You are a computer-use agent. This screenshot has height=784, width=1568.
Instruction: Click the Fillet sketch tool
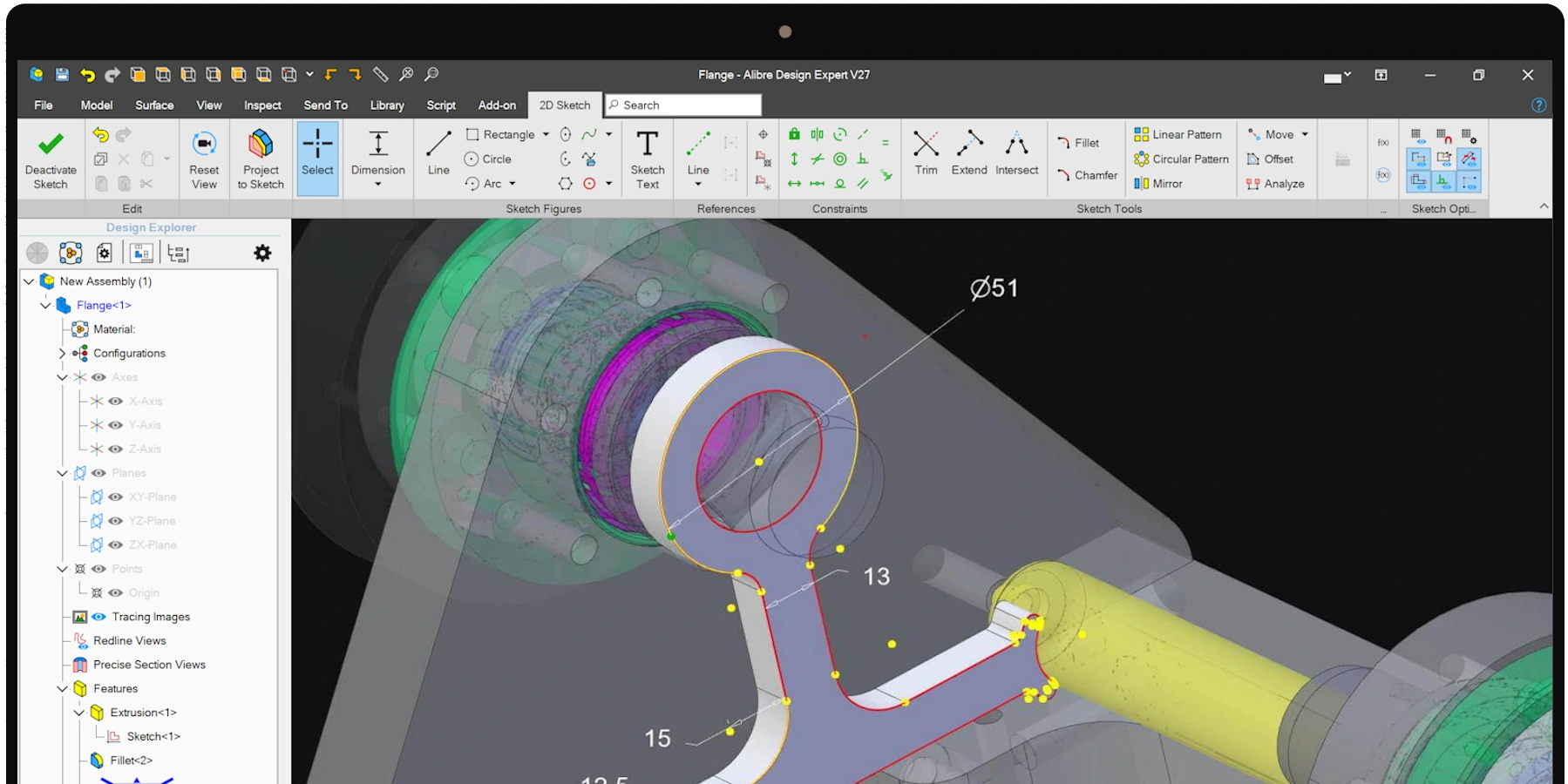(x=1078, y=143)
